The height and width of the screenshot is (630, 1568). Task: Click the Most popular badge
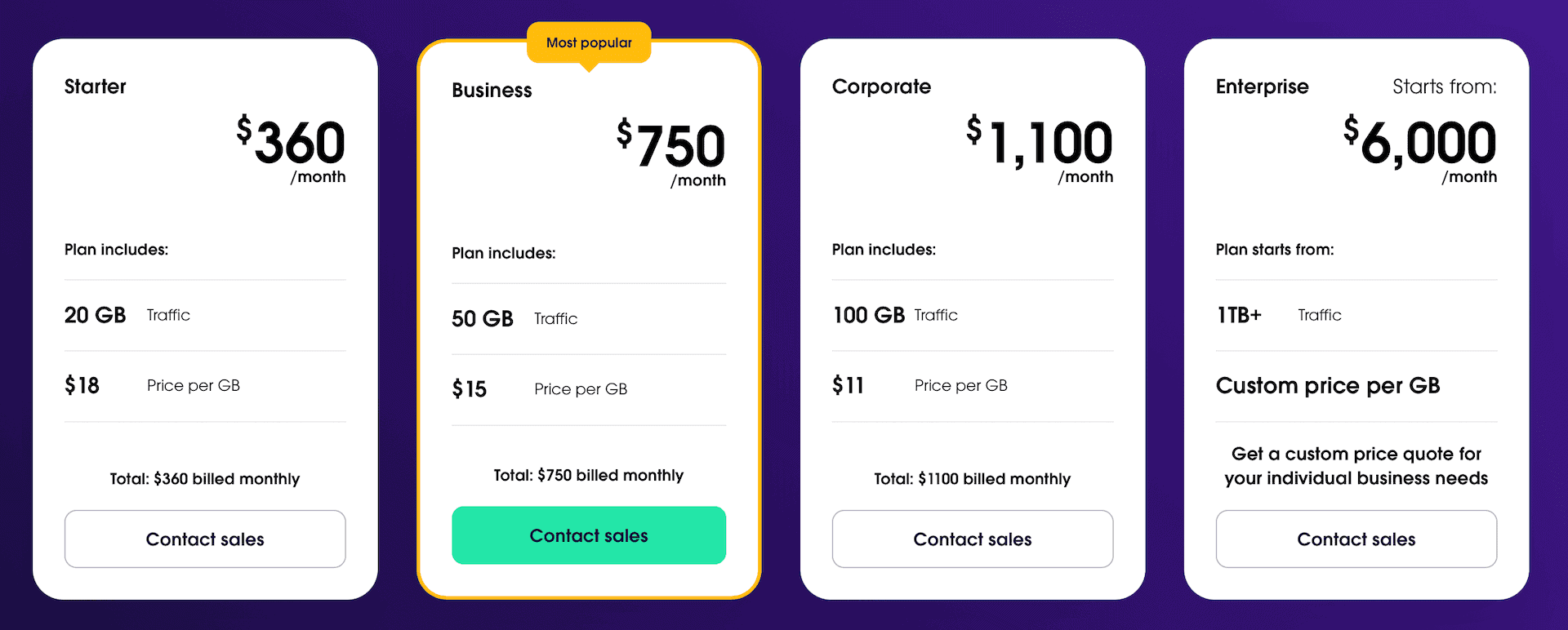589,42
